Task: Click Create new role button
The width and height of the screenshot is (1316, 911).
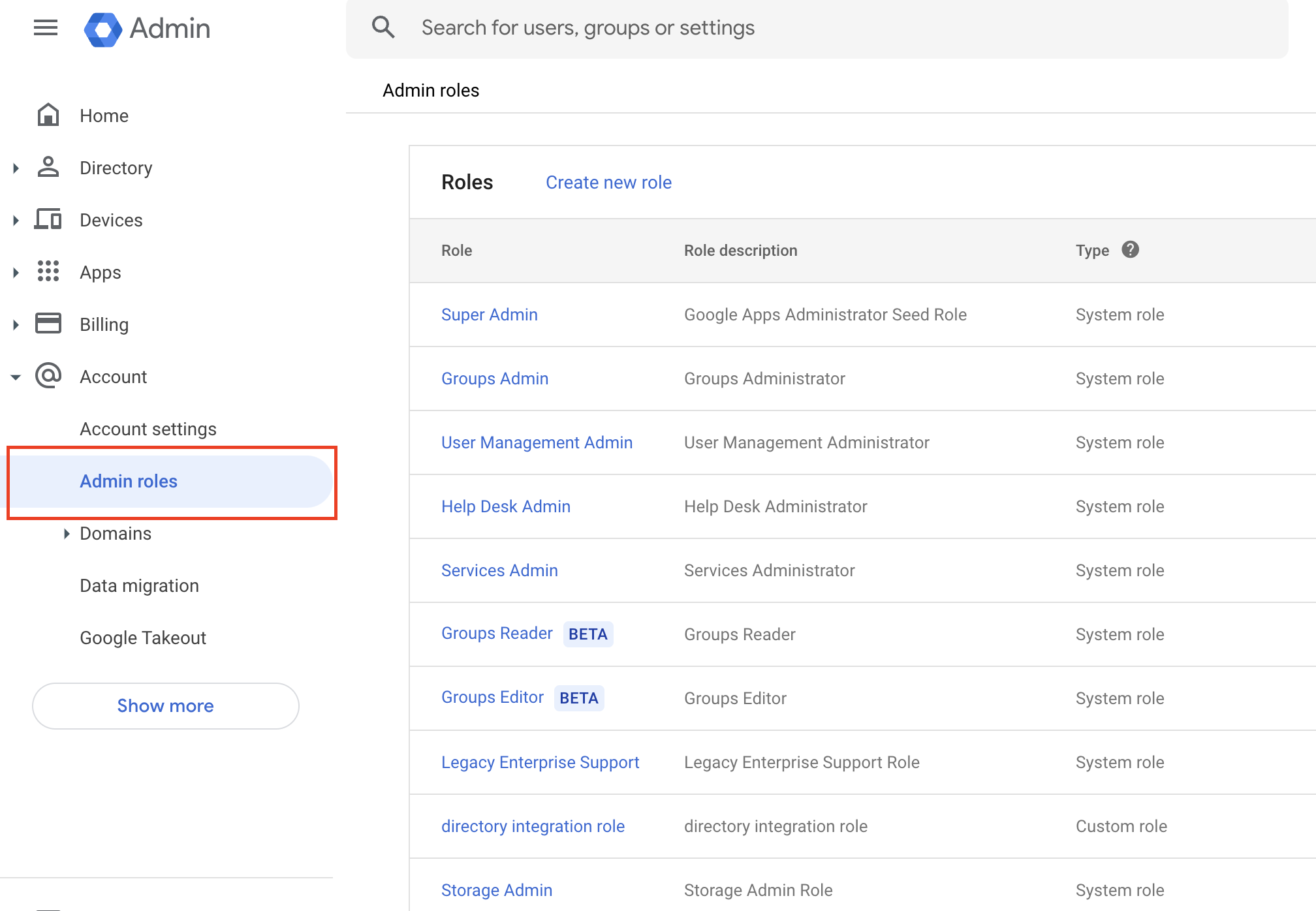Action: (x=609, y=182)
